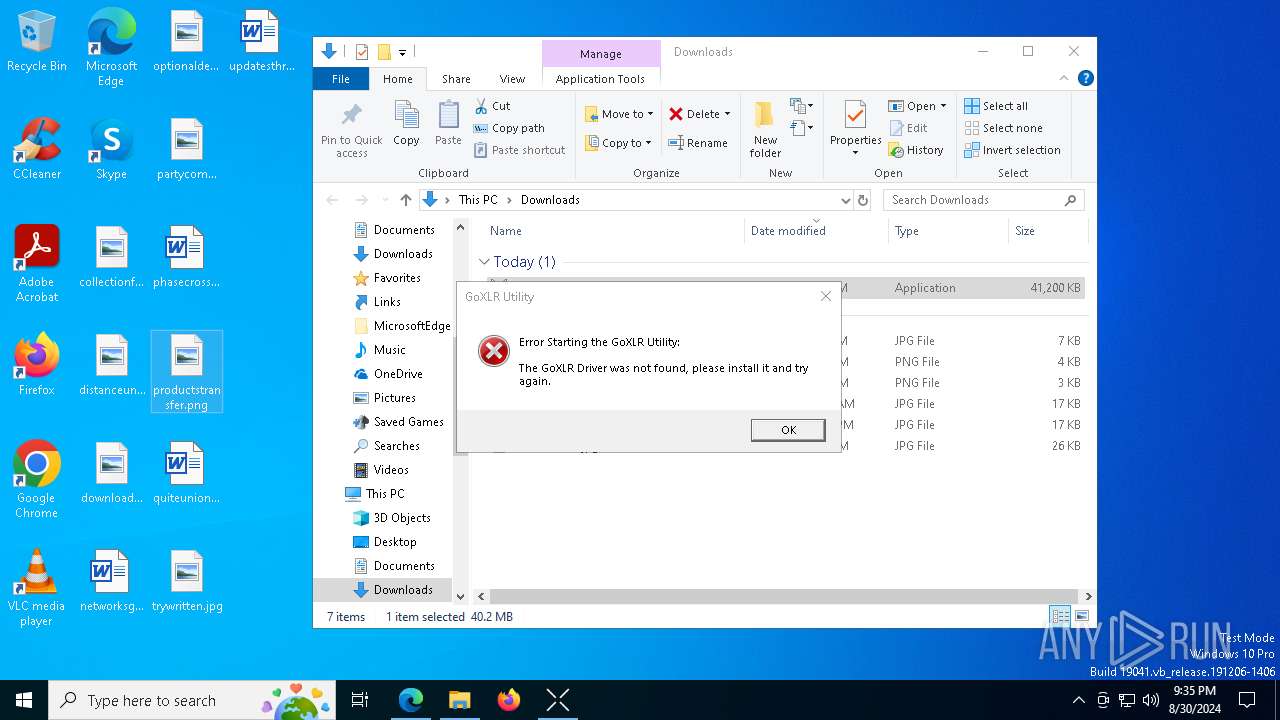
Task: Click Select none
Action: pos(1003,128)
